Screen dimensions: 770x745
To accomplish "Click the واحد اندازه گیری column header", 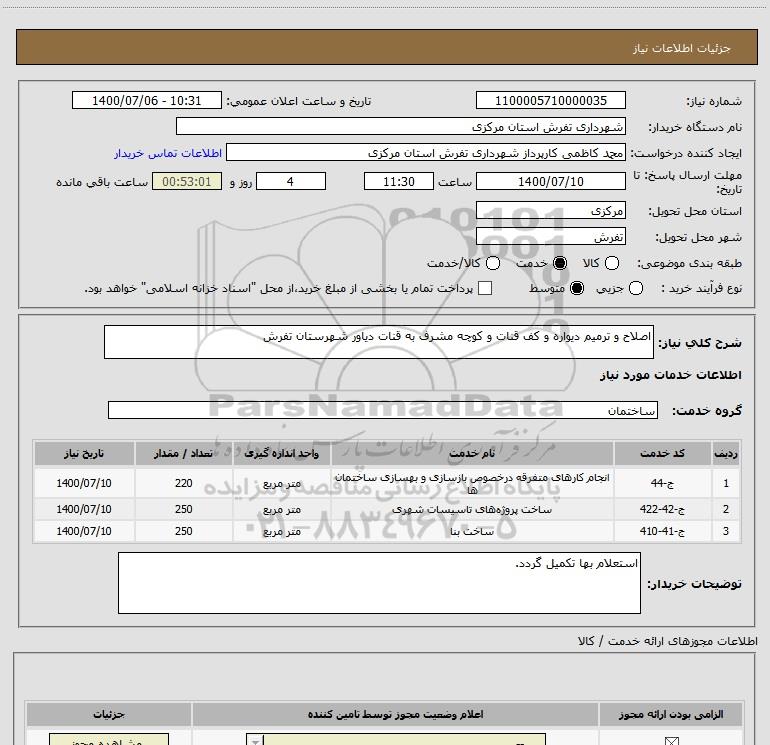I will click(x=281, y=454).
